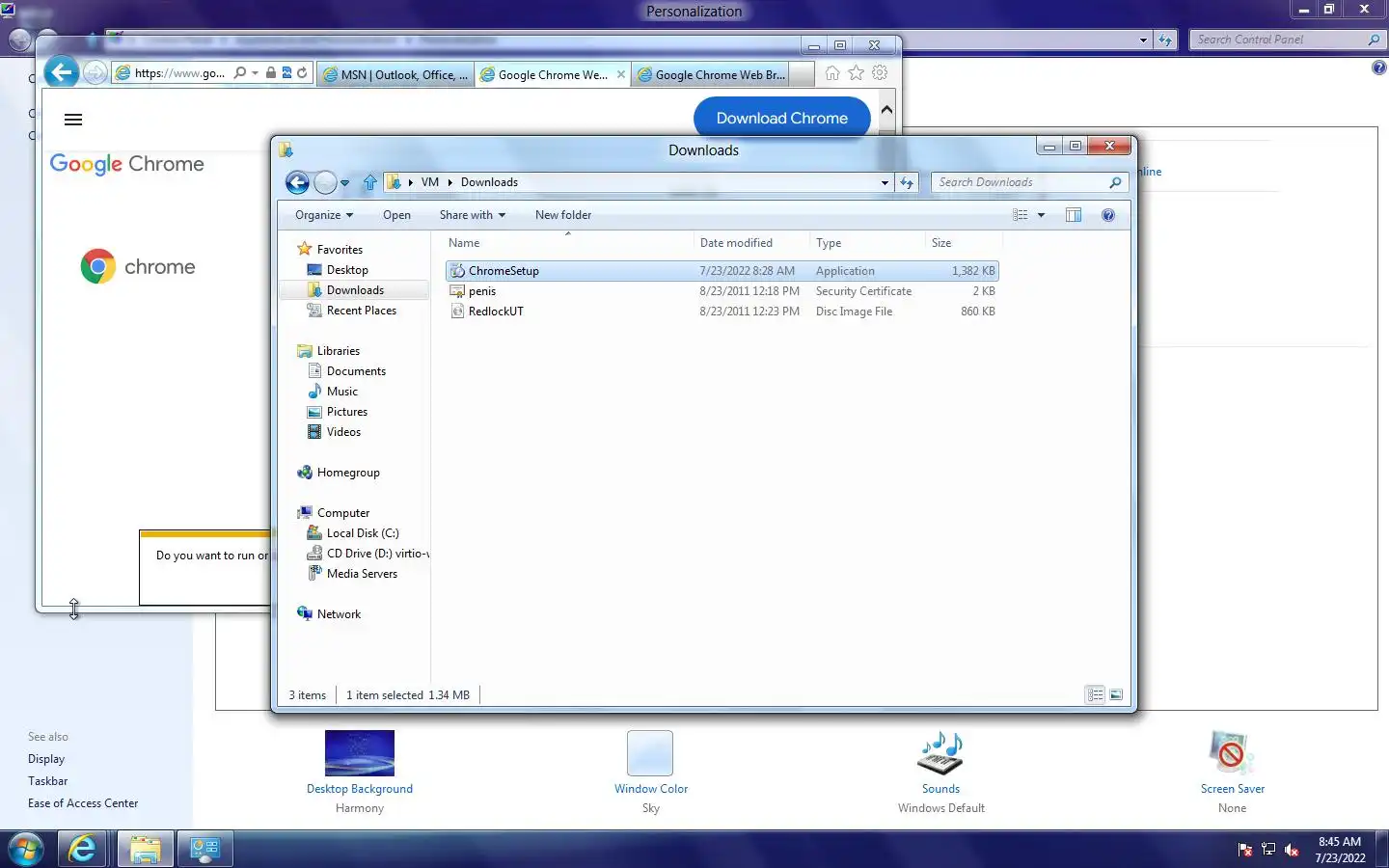Open Recent Places in Favorites

tap(361, 311)
